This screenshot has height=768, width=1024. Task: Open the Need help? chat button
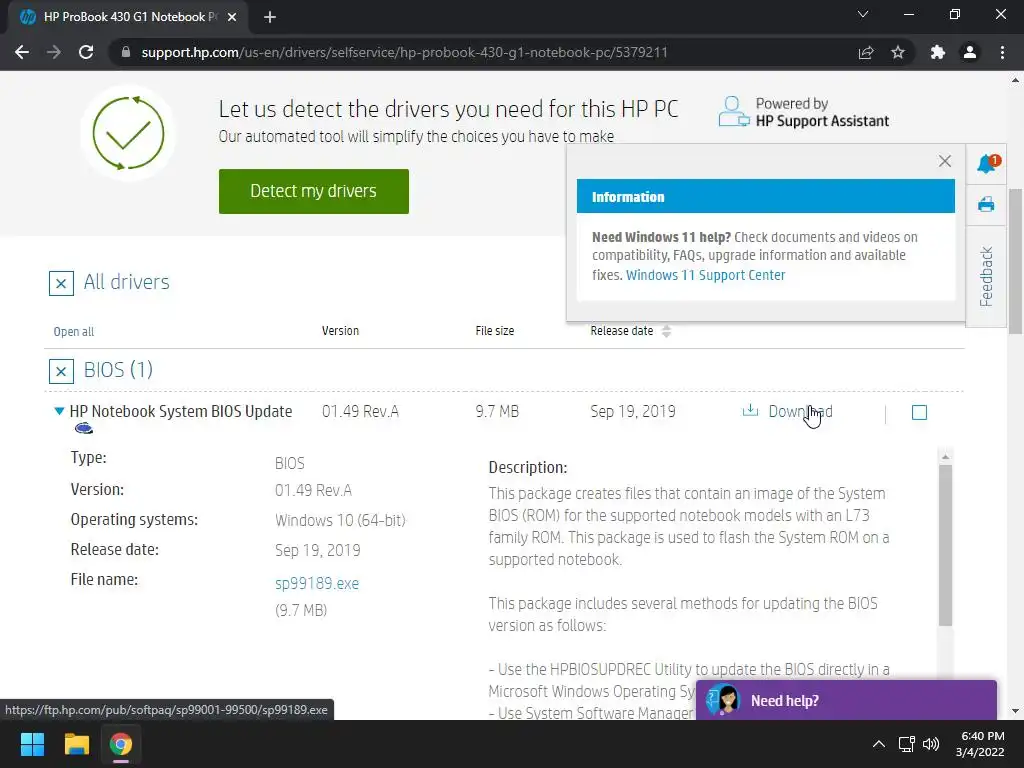[x=846, y=700]
